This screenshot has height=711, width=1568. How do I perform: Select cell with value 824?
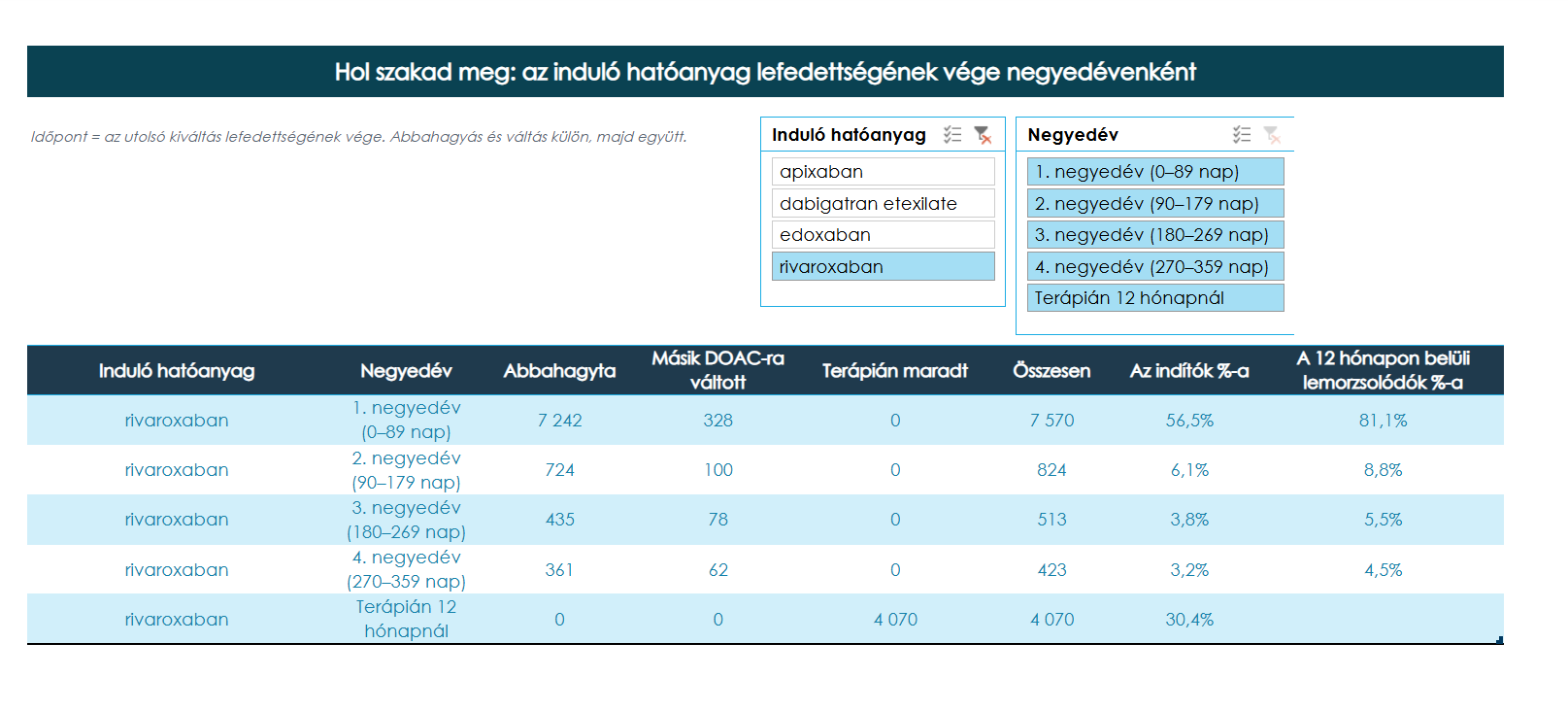(1051, 470)
